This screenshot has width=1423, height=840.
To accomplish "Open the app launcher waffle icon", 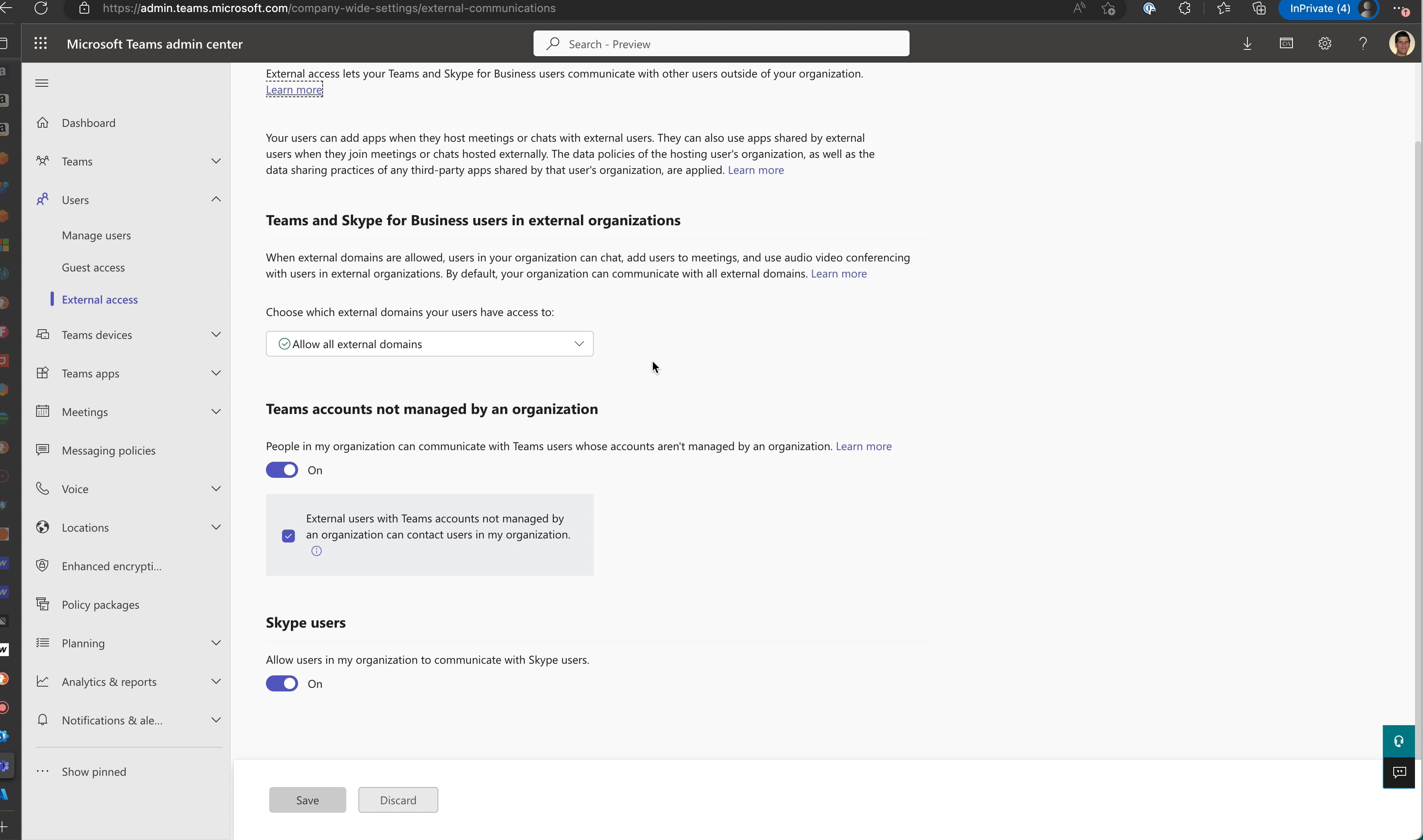I will point(40,44).
